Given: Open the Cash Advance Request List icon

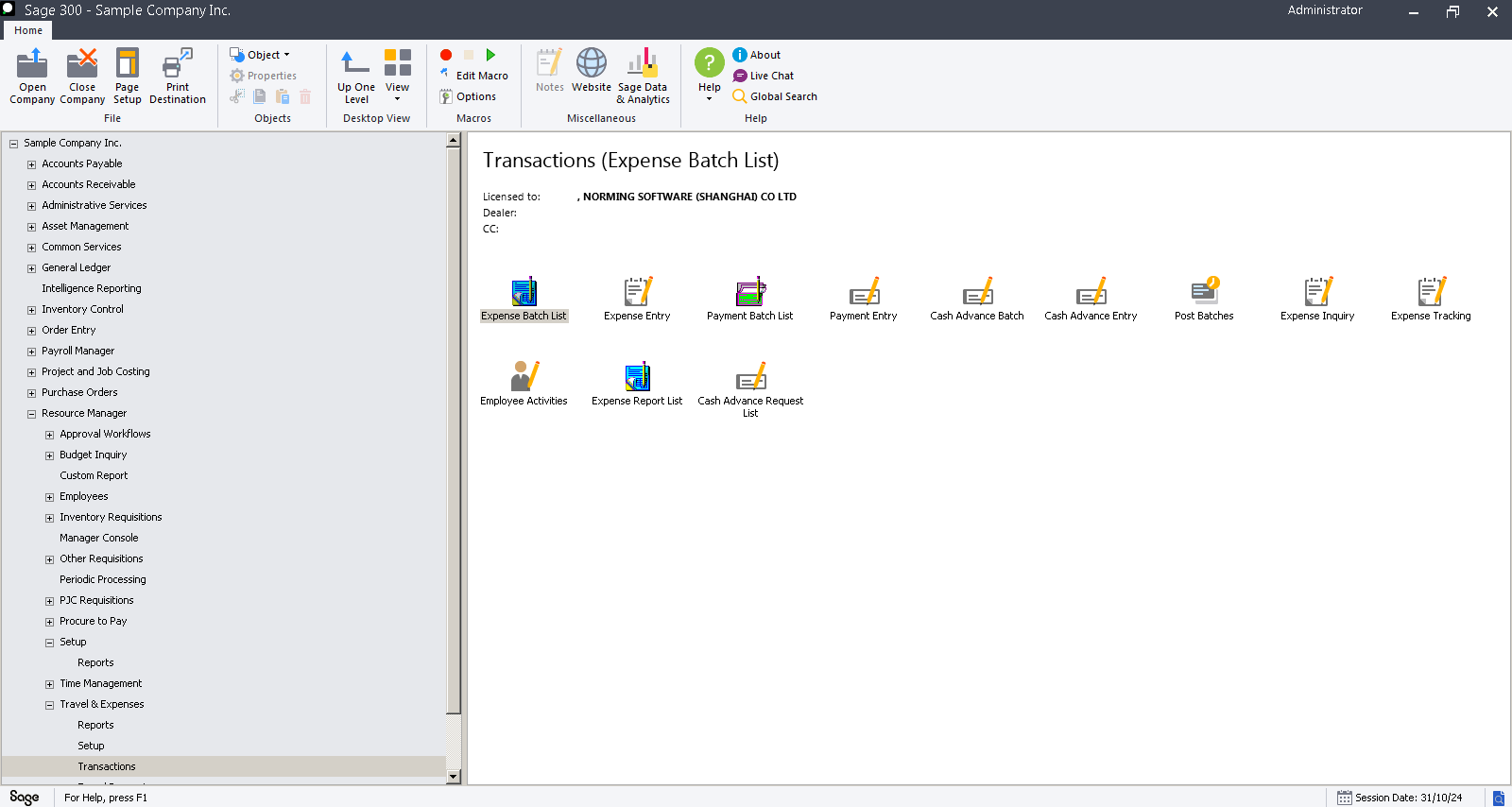Looking at the screenshot, I should tap(750, 377).
